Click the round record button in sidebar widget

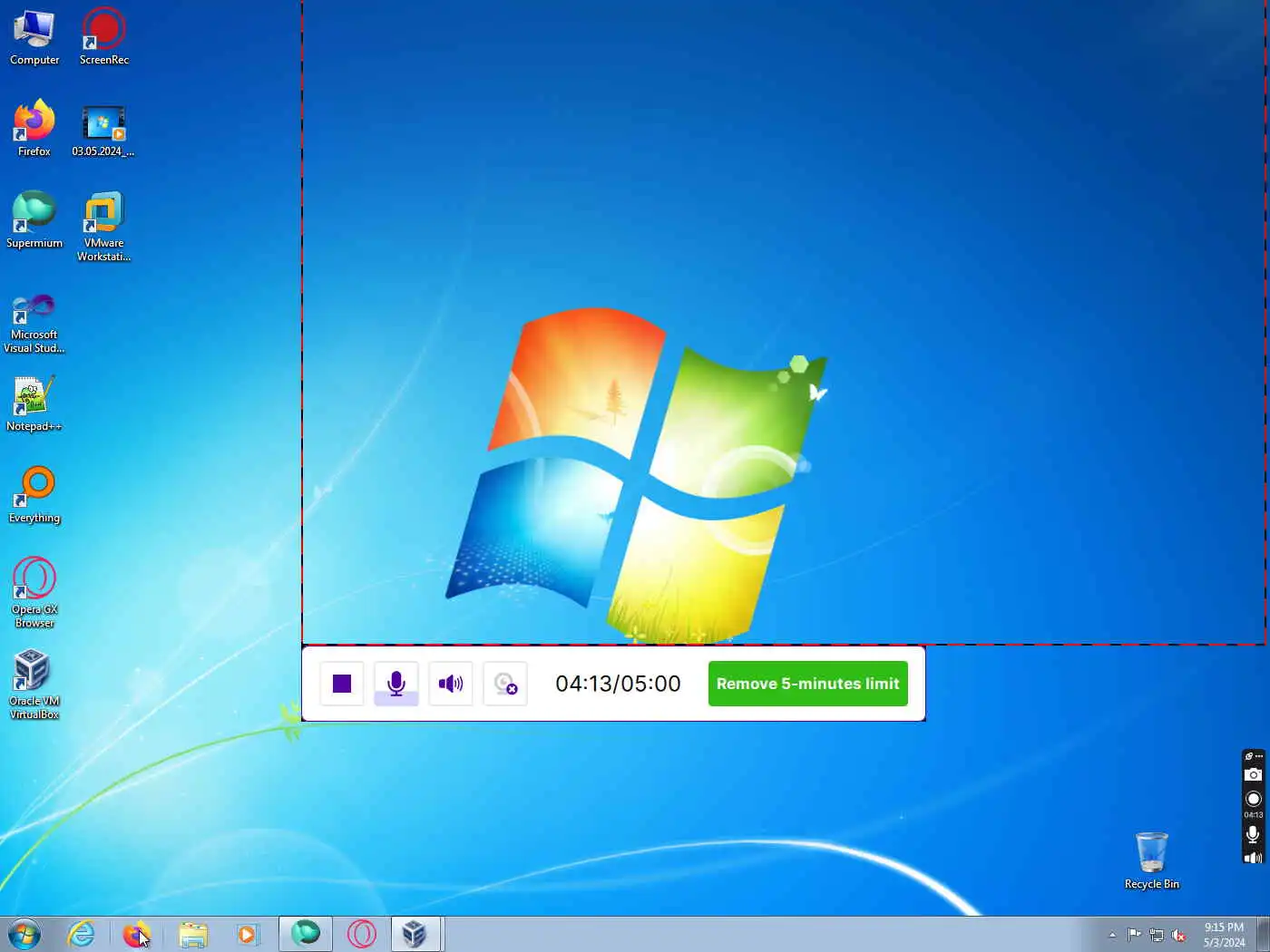click(x=1253, y=799)
